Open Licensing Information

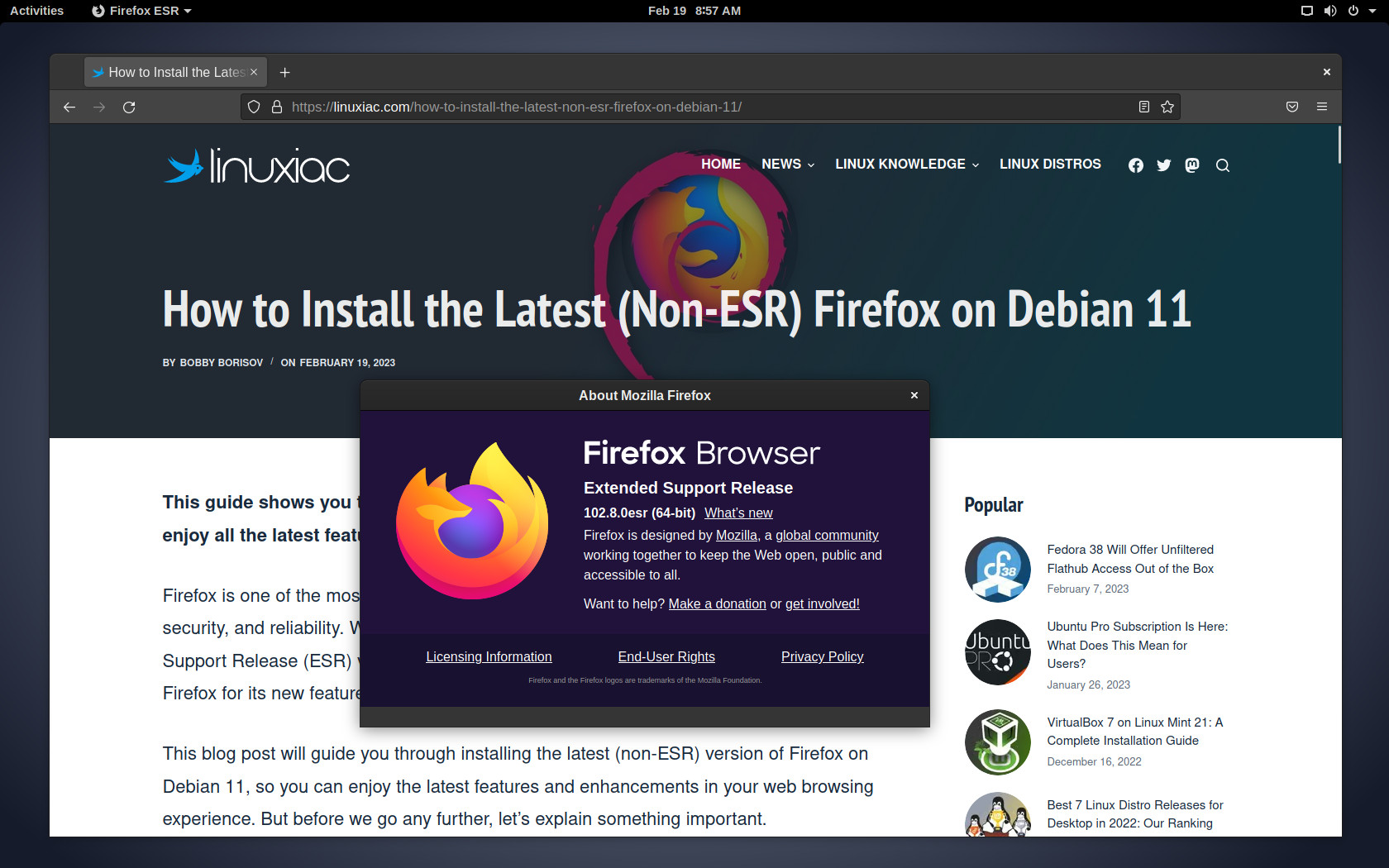[x=489, y=656]
